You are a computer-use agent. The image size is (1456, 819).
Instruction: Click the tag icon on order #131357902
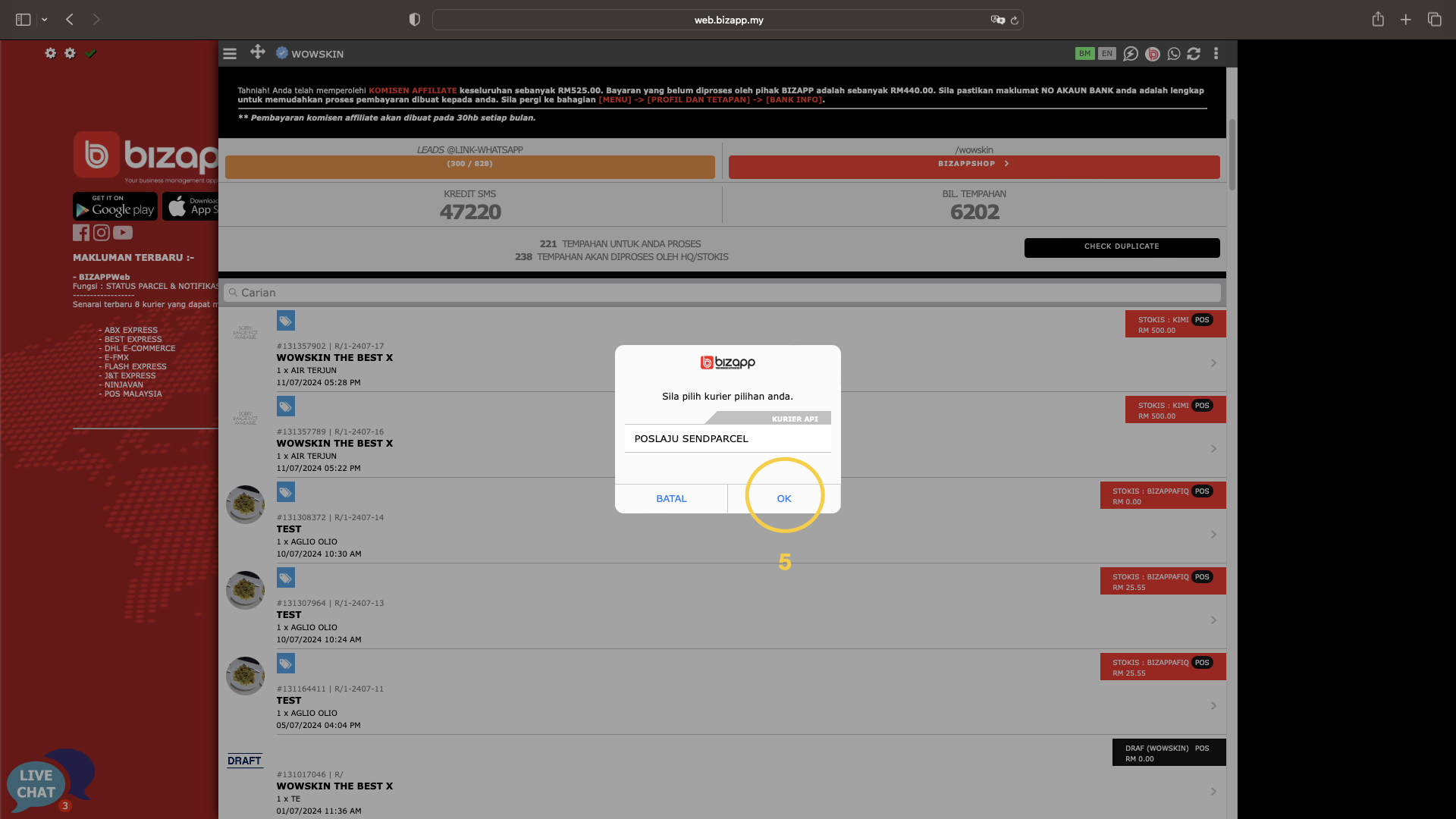286,321
